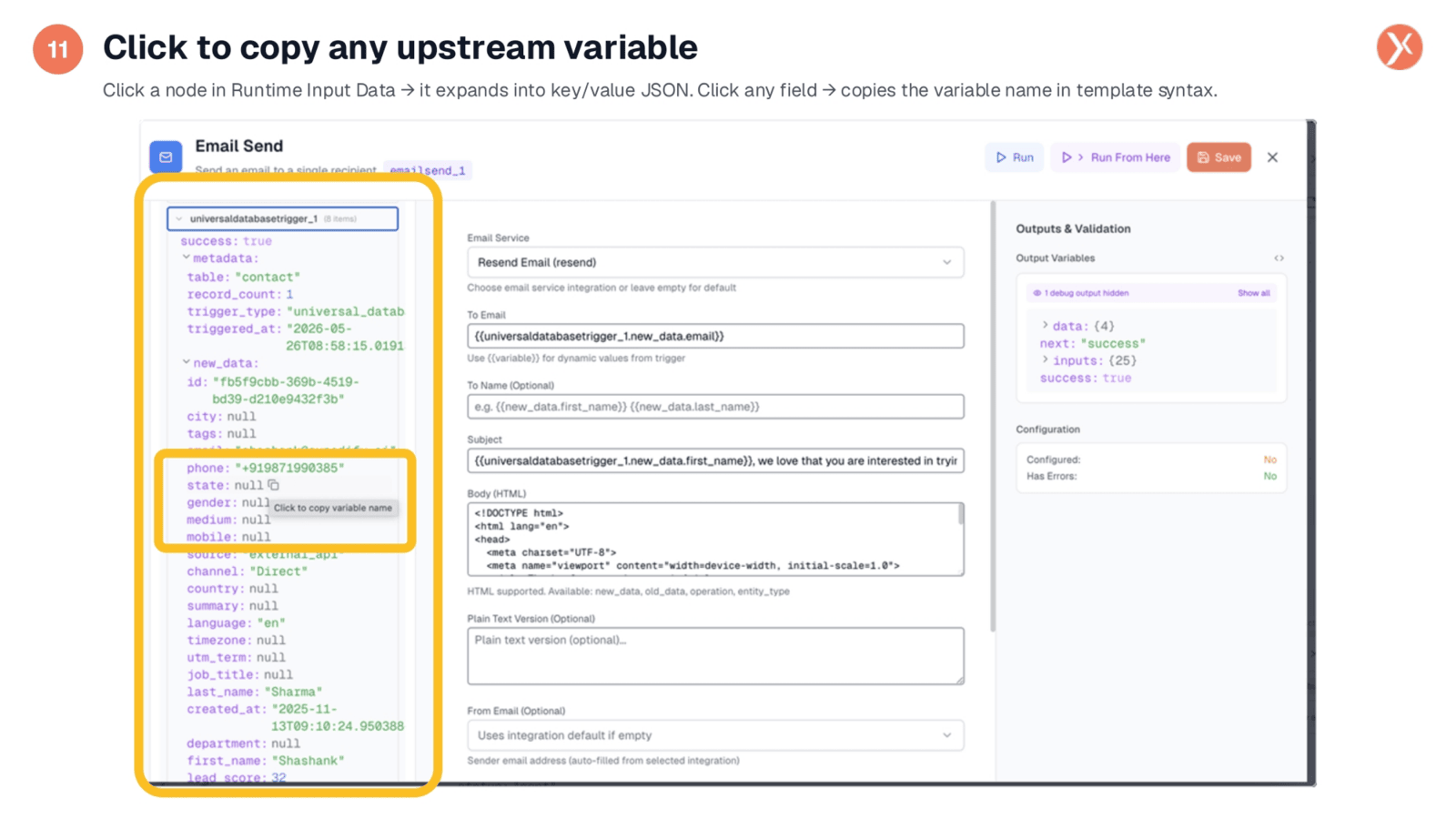1456x819 pixels.
Task: Click the copy icon next to state
Action: click(x=274, y=485)
